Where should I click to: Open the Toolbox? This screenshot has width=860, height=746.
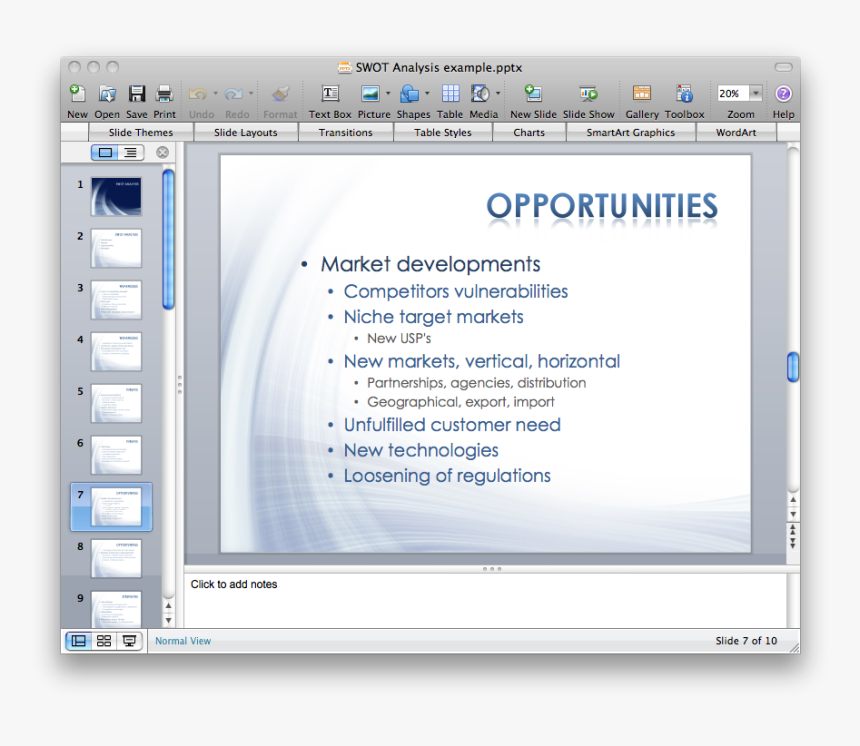(685, 94)
